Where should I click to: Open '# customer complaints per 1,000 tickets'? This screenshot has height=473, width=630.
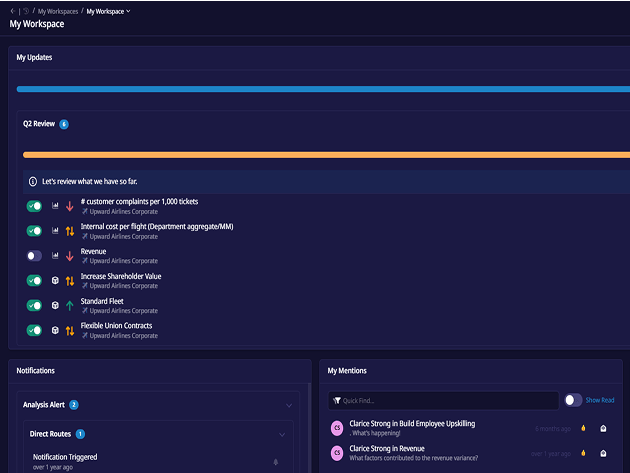[x=139, y=201]
